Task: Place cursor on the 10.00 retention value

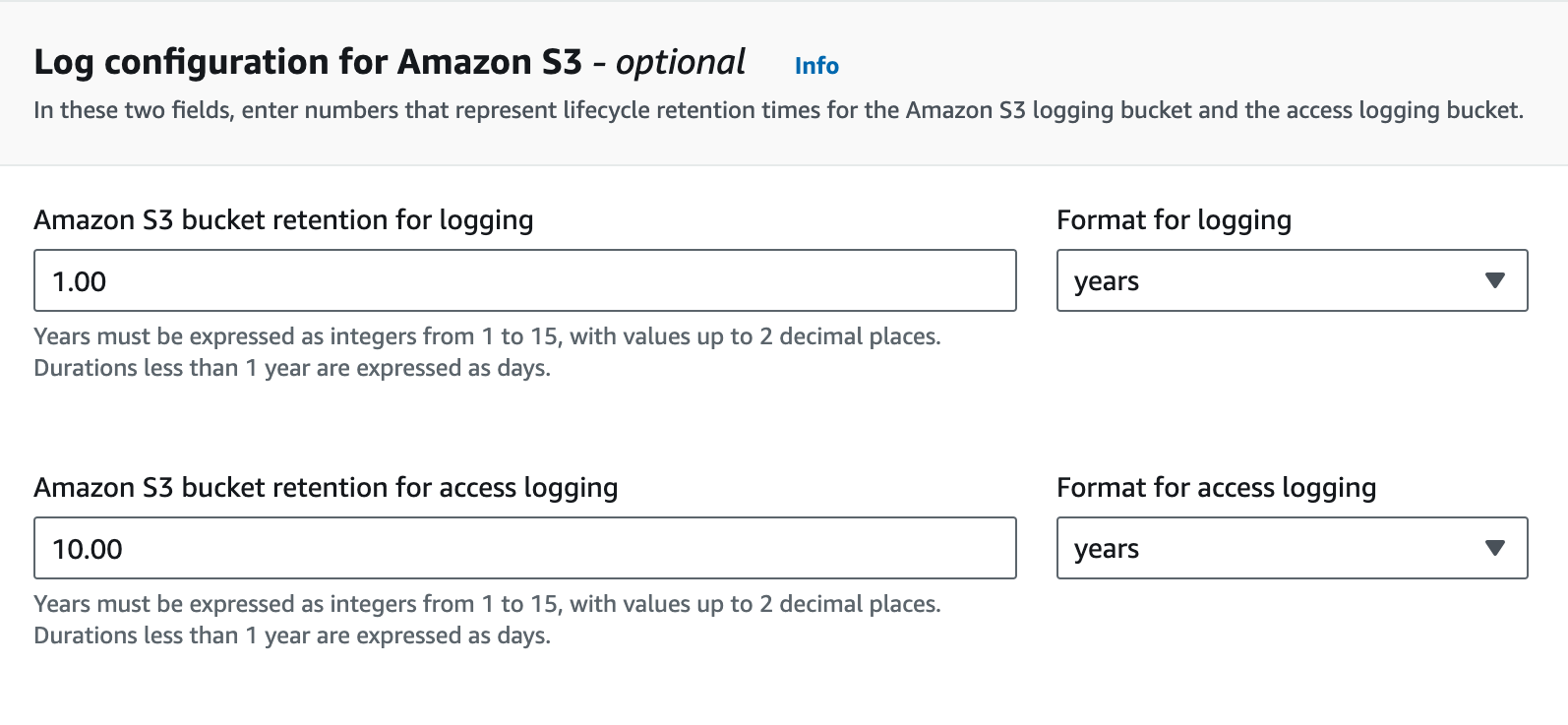Action: coord(88,549)
